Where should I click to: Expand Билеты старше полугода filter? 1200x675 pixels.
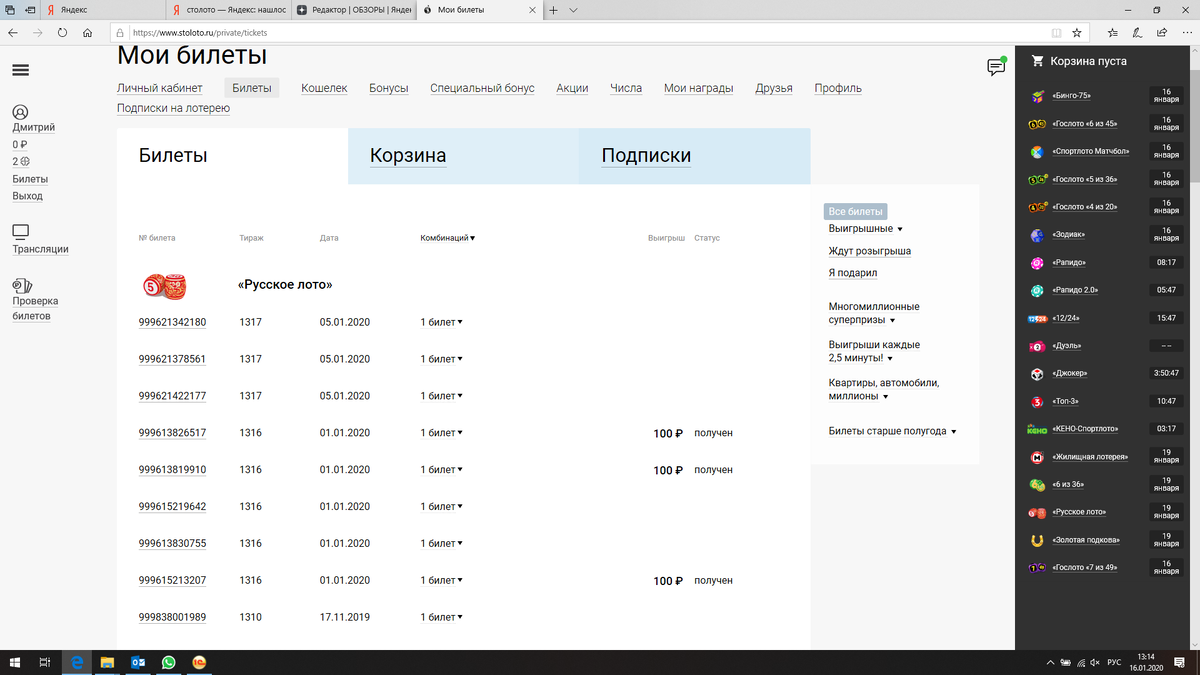tap(893, 431)
